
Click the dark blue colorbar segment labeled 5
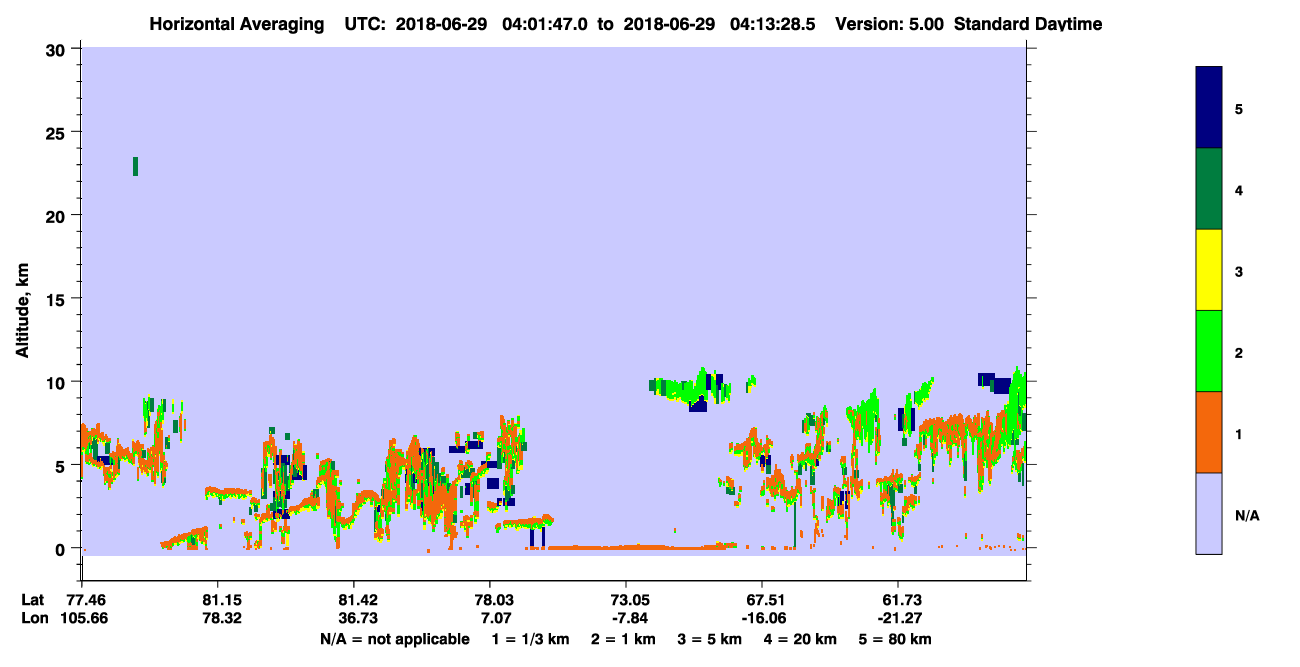[x=1209, y=108]
